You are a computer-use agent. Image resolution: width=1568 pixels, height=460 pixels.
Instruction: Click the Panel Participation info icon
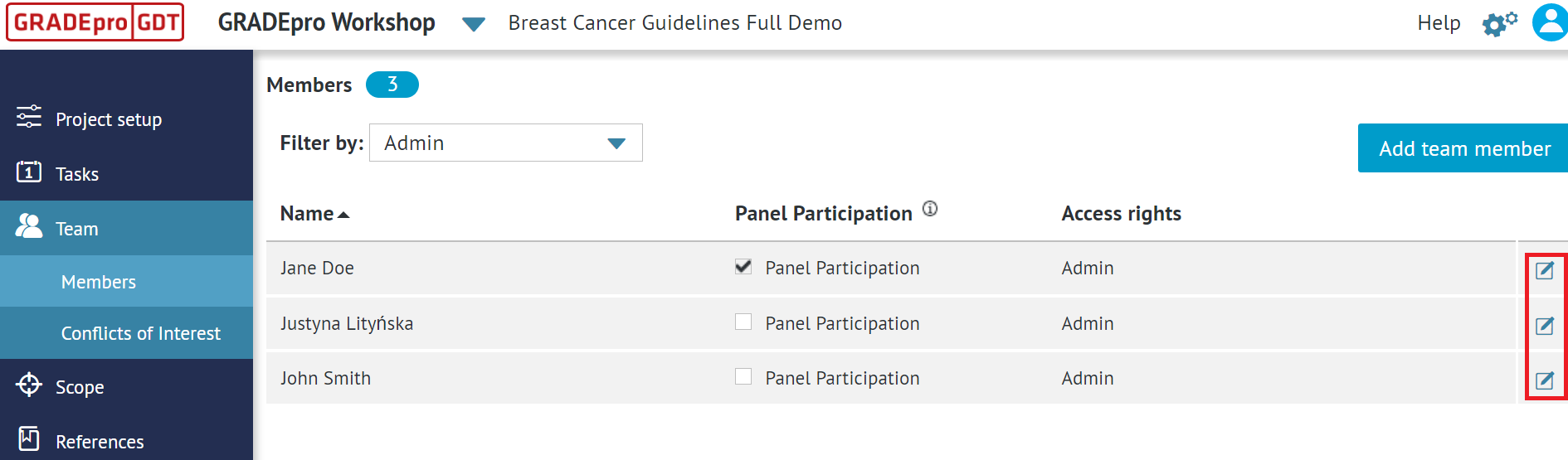click(x=930, y=209)
